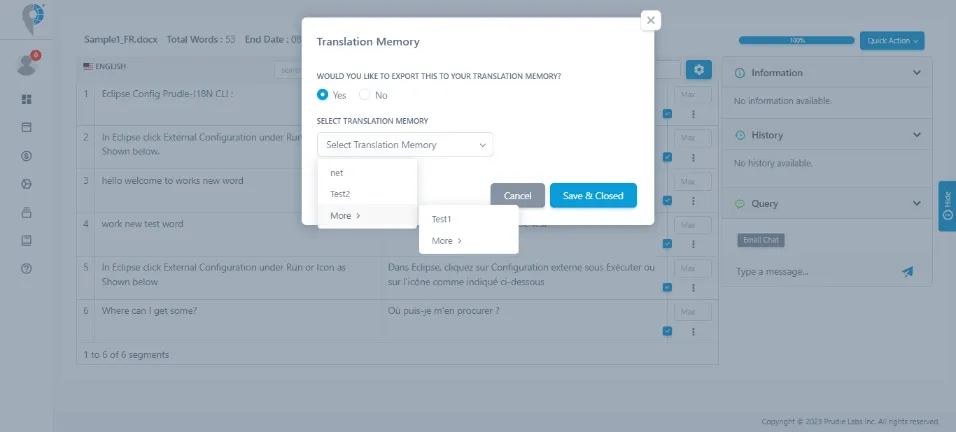The image size is (956, 432).
Task: Open the book icon in sidebar
Action: click(26, 241)
